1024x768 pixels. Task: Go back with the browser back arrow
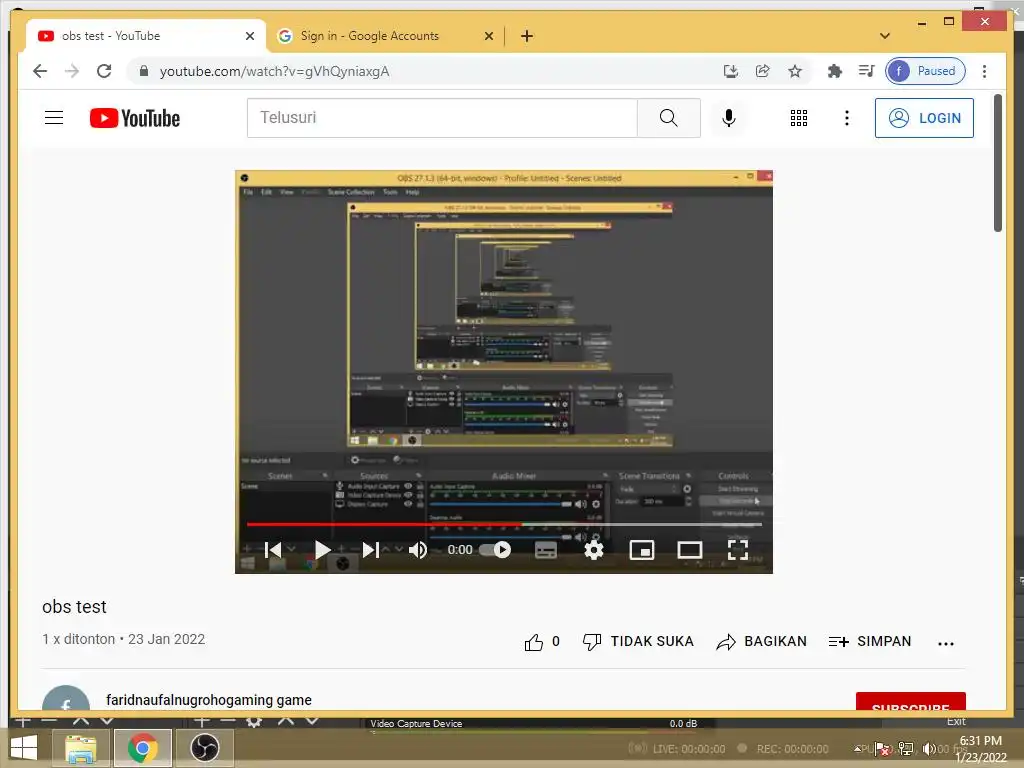(40, 71)
